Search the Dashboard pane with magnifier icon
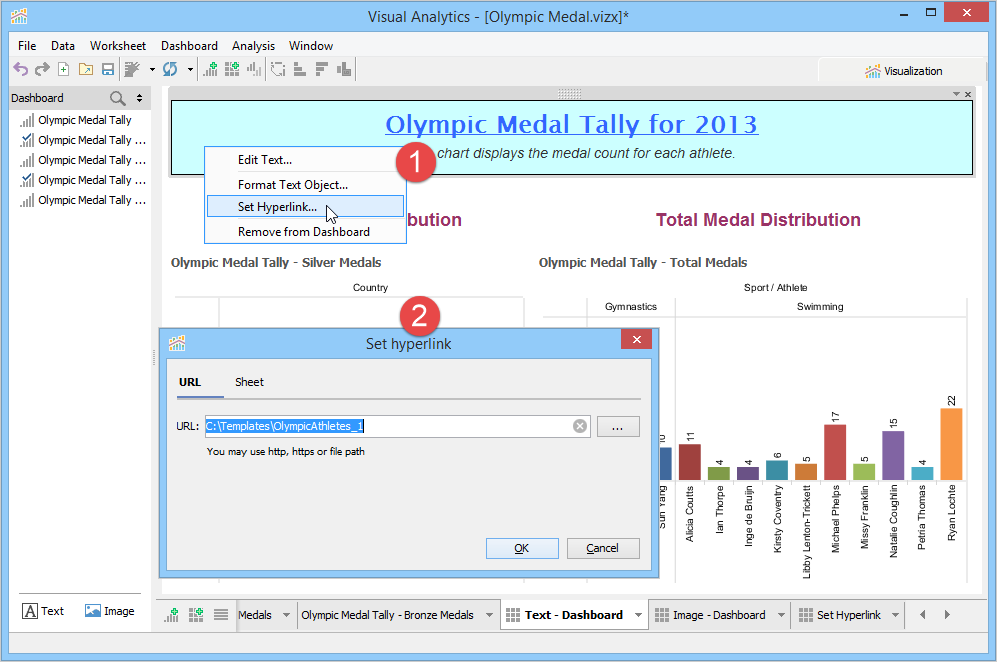This screenshot has height=662, width=997. 118,98
